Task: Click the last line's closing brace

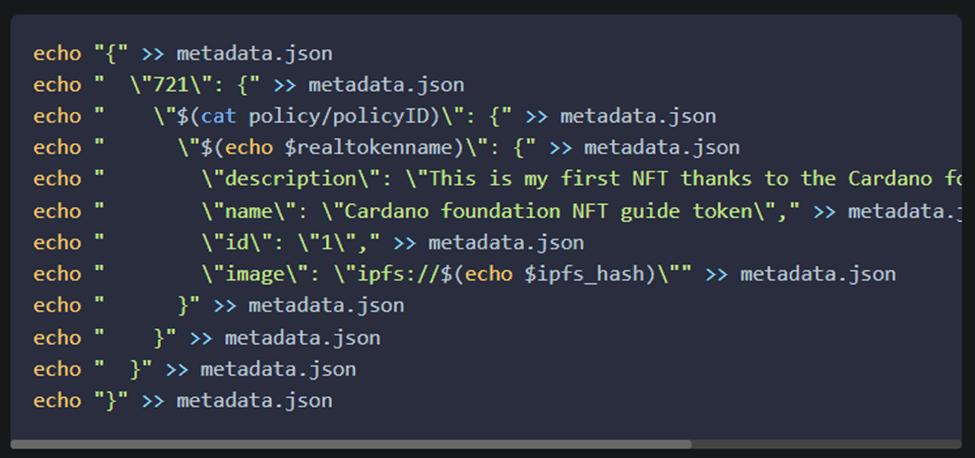Action: coord(111,400)
